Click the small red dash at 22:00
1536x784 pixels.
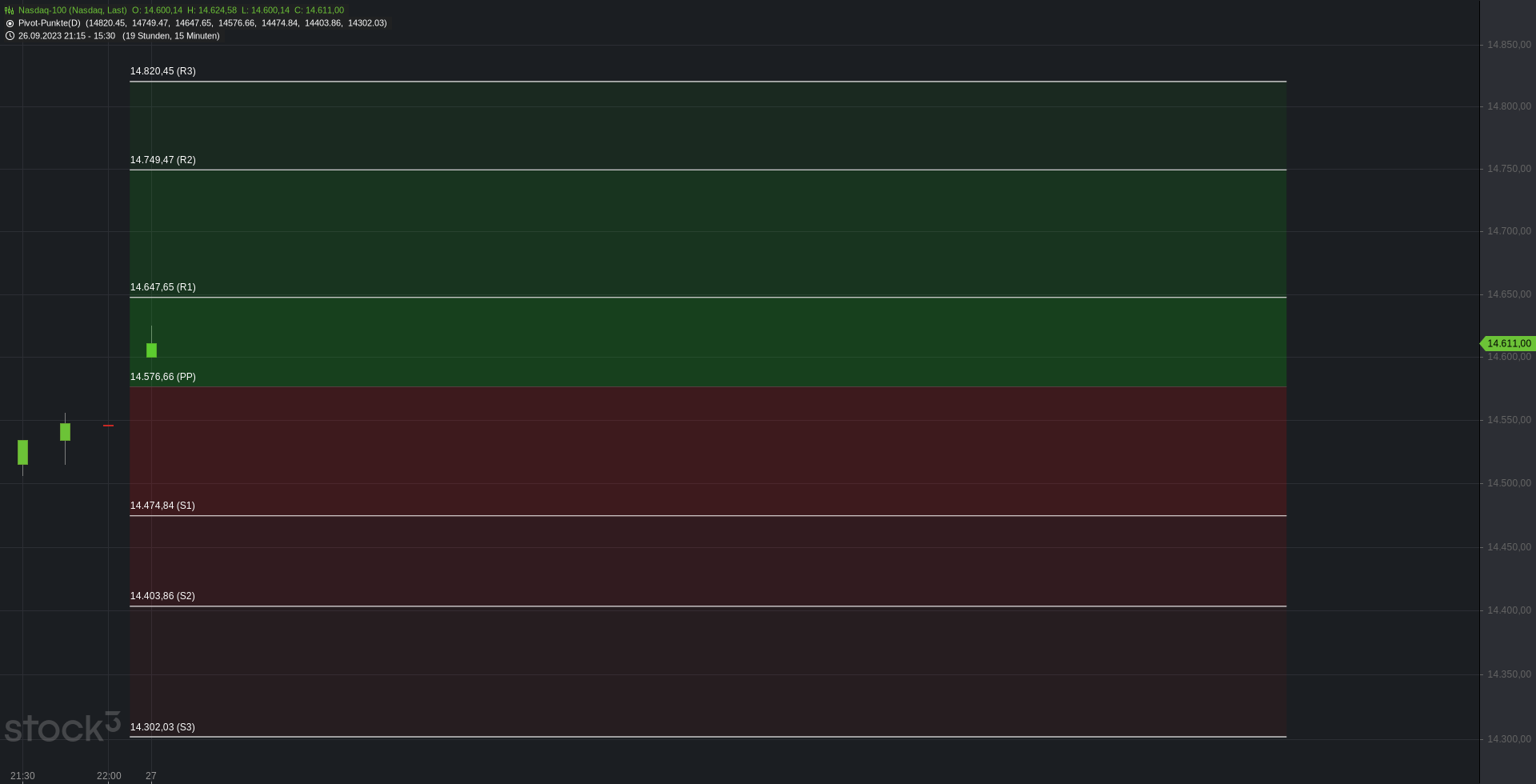point(109,426)
